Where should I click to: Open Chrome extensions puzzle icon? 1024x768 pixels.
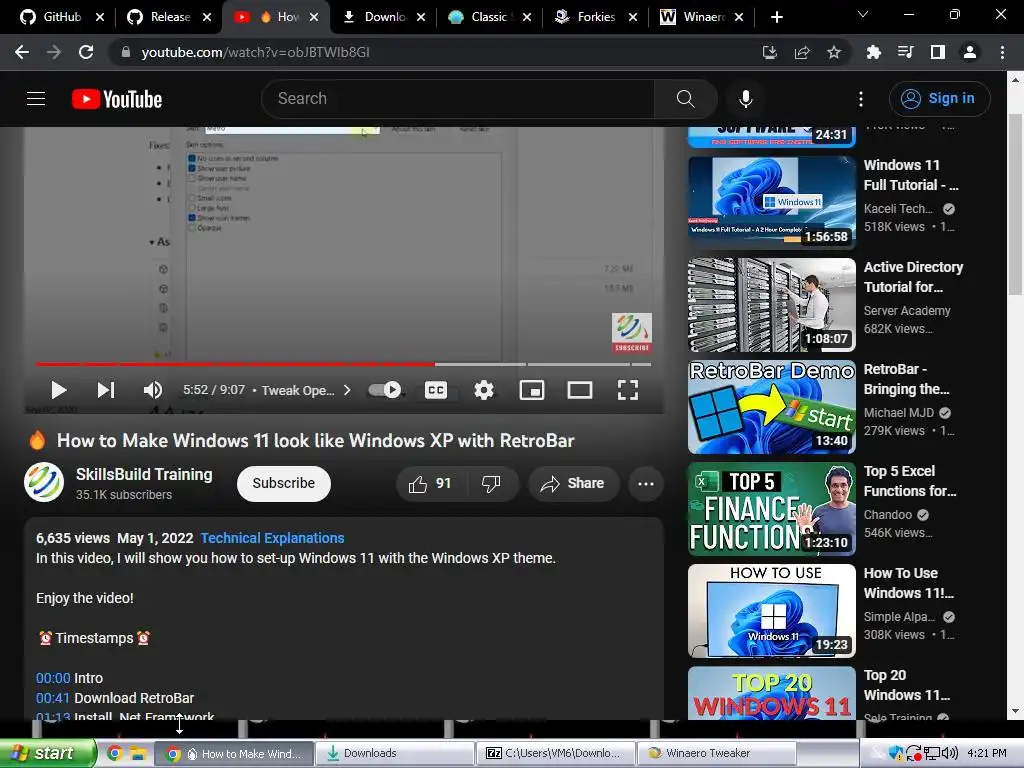874,52
